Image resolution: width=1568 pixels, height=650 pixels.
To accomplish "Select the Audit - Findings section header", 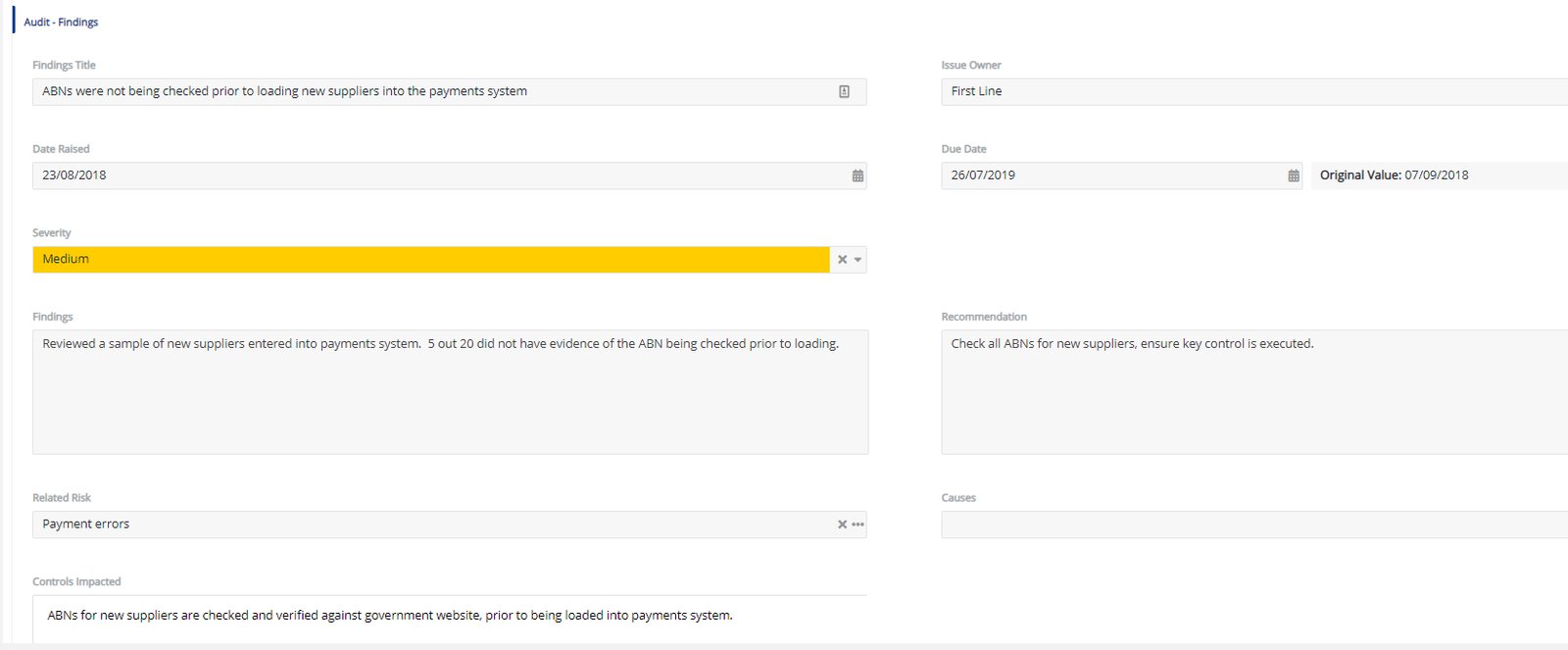I will (x=61, y=22).
